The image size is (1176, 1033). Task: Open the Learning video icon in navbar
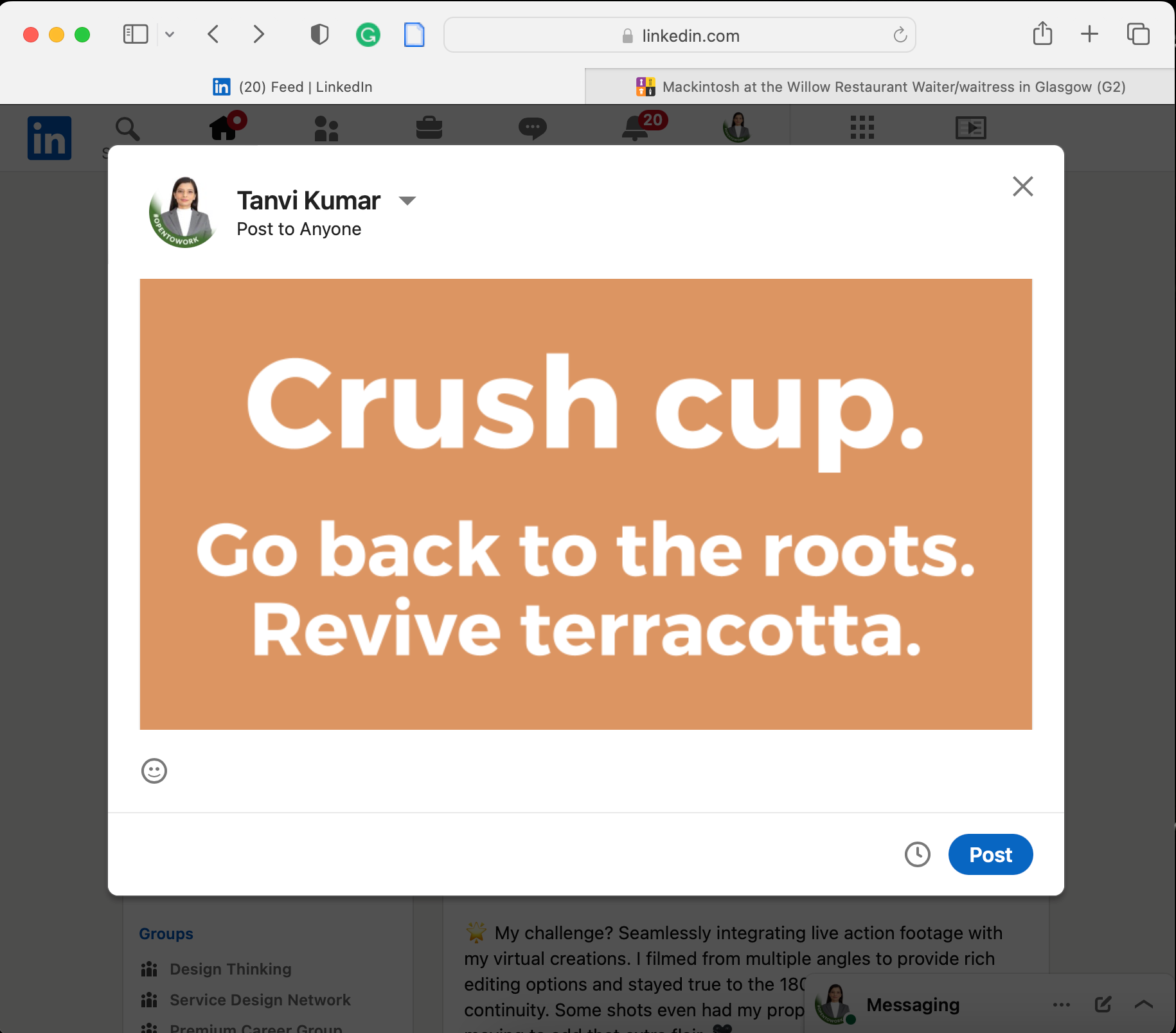tap(971, 127)
